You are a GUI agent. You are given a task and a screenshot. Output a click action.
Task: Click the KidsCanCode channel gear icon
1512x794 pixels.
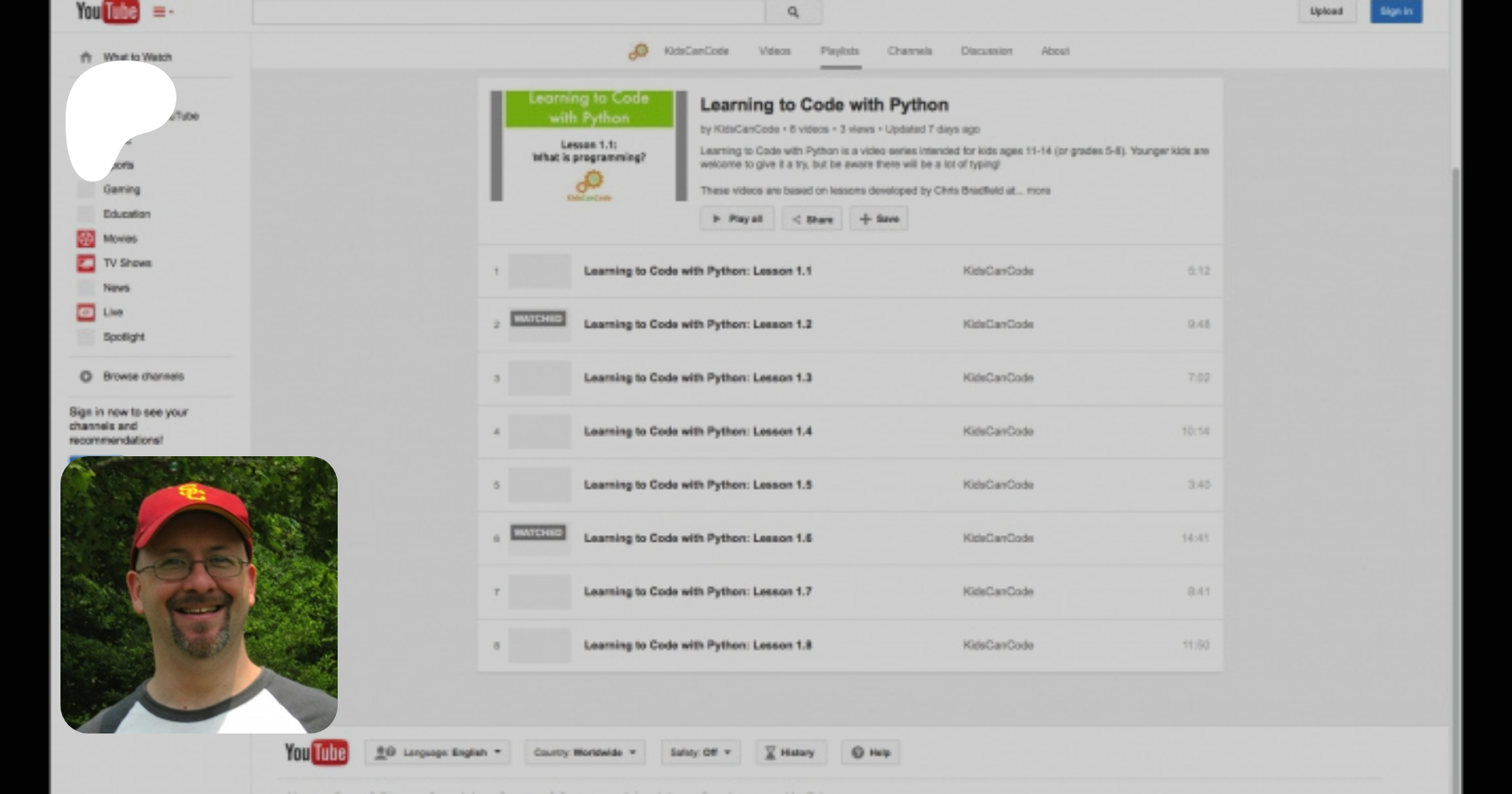click(x=638, y=51)
